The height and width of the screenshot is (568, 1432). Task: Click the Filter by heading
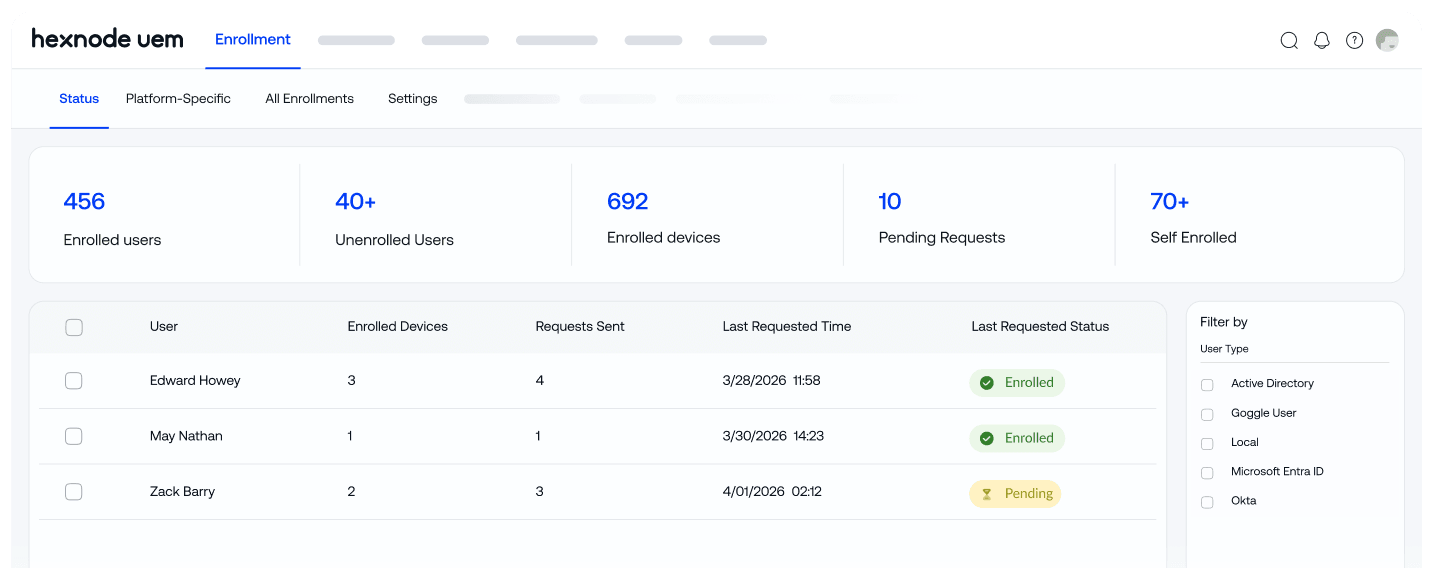point(1224,322)
